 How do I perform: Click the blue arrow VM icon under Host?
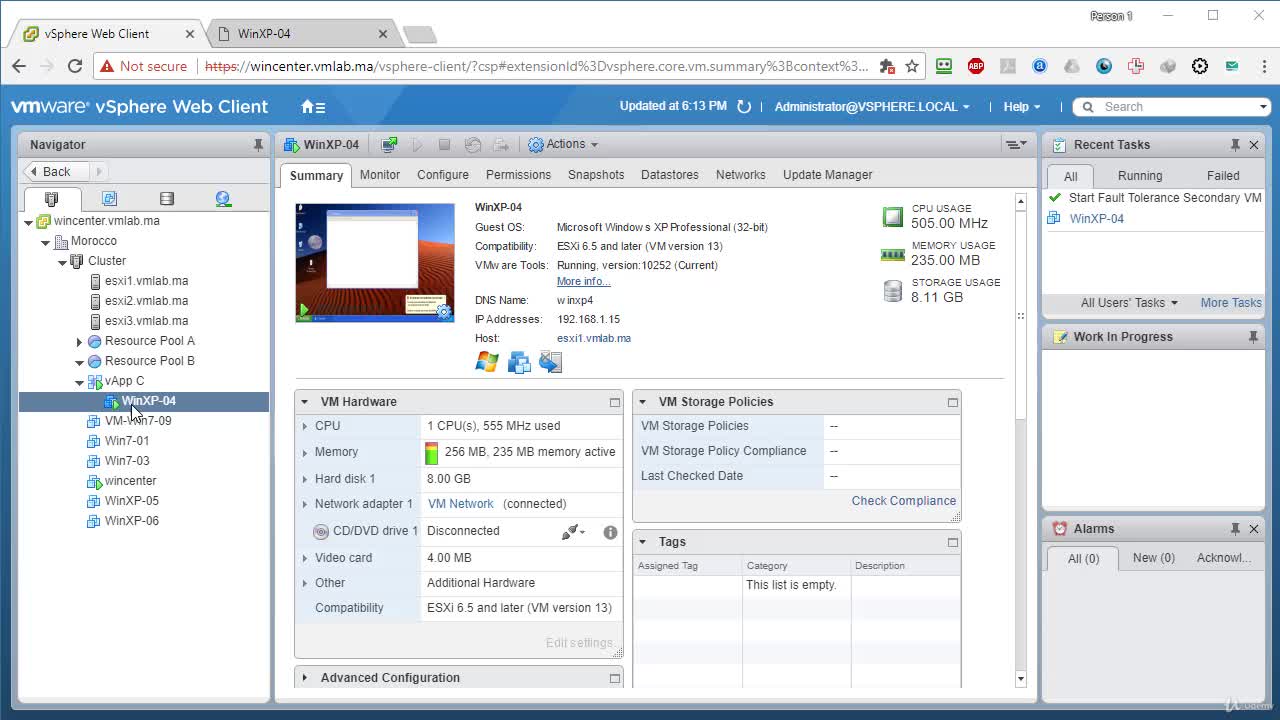[550, 362]
